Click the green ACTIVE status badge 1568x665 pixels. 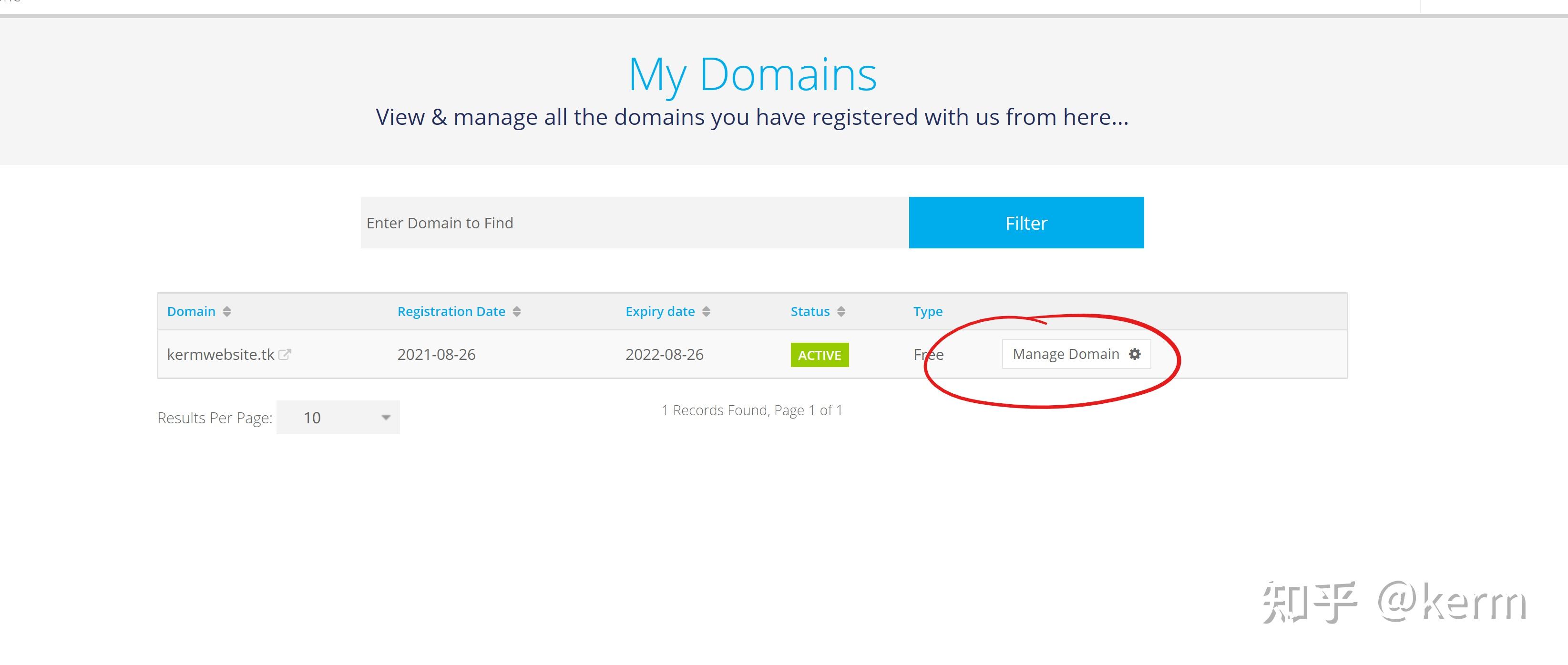[x=820, y=355]
